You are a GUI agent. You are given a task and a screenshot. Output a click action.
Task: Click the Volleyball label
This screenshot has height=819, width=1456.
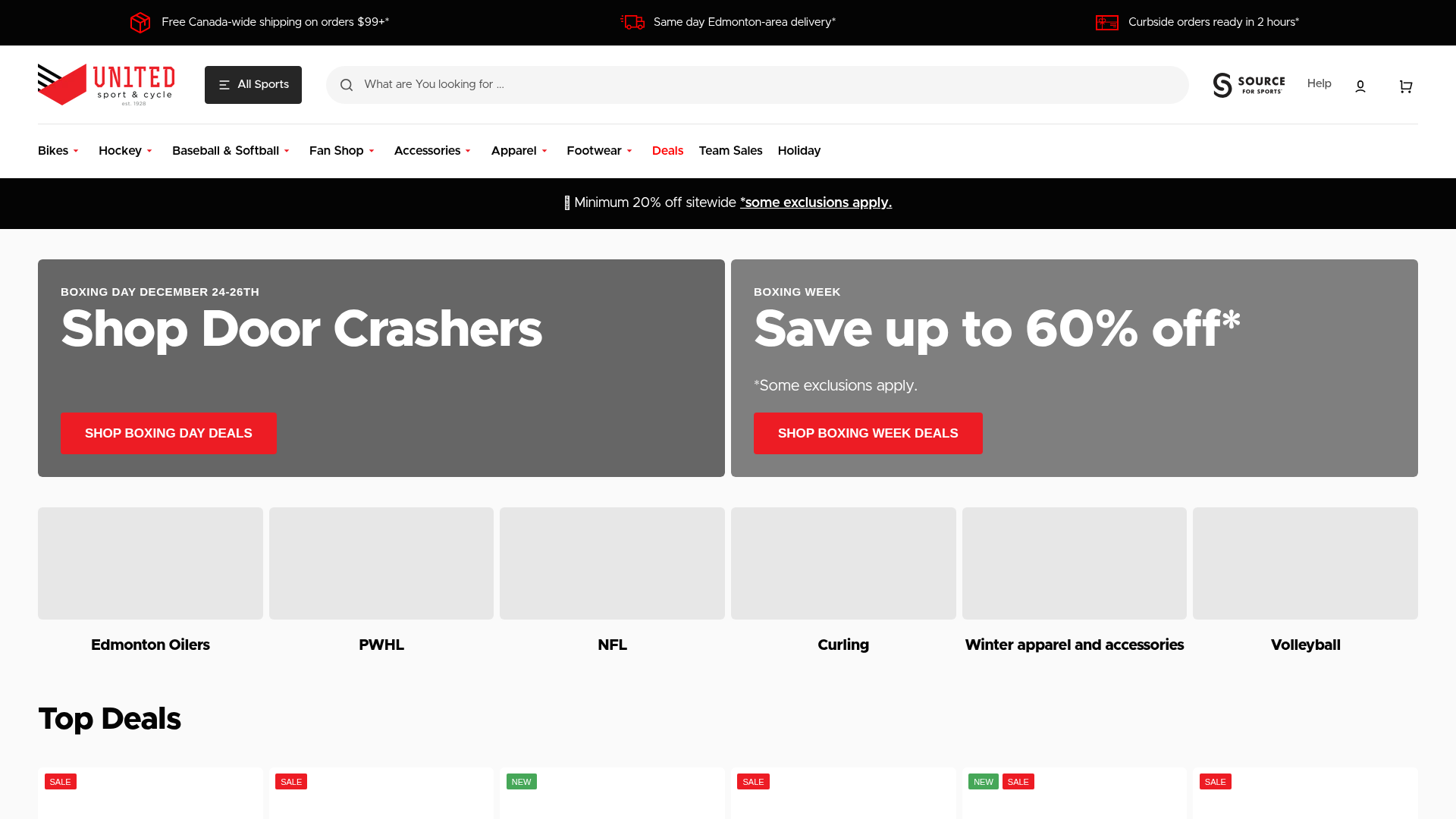point(1306,645)
